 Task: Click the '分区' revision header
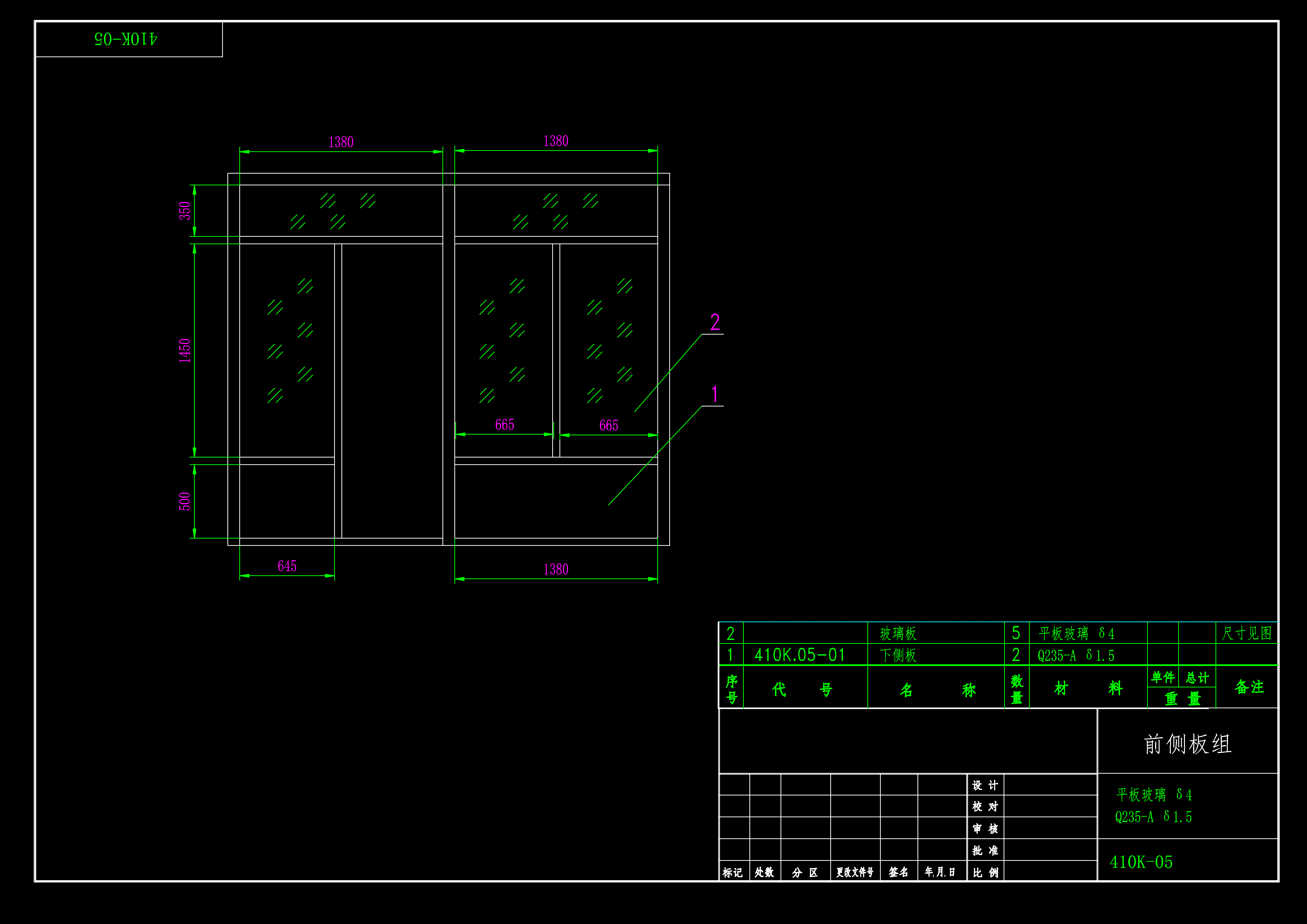click(805, 872)
